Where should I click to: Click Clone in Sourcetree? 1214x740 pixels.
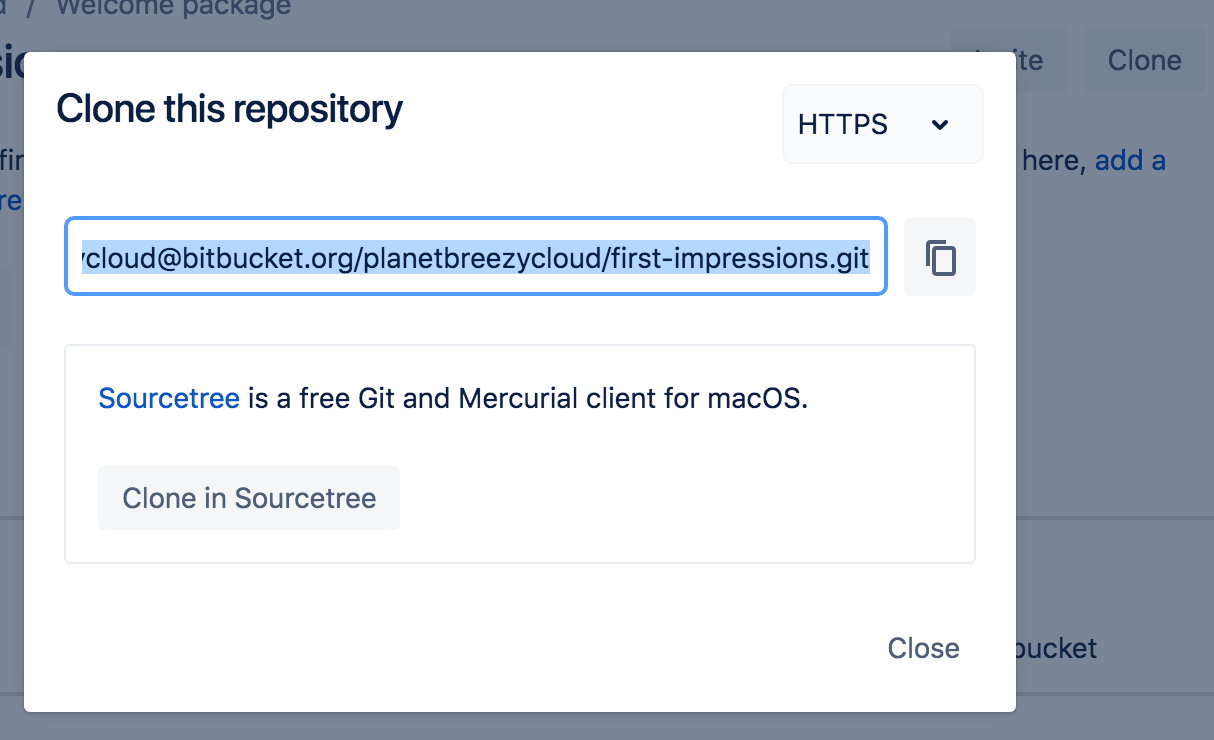coord(248,497)
